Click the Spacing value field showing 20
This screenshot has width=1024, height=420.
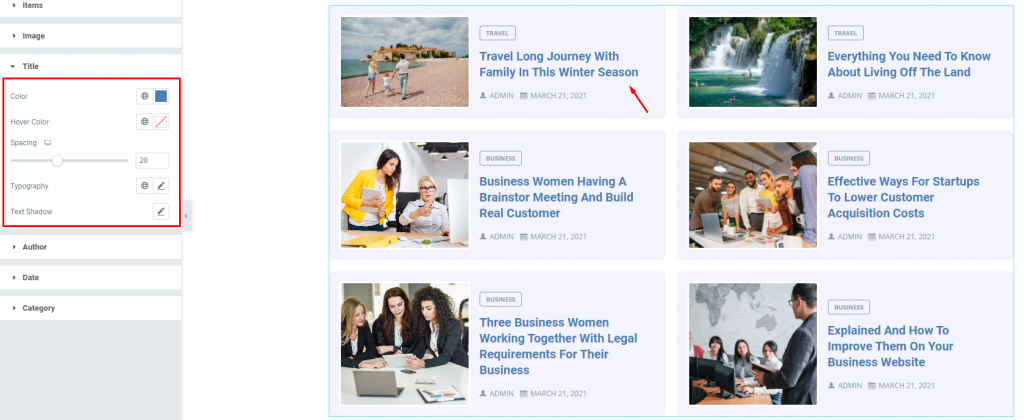[x=152, y=161]
